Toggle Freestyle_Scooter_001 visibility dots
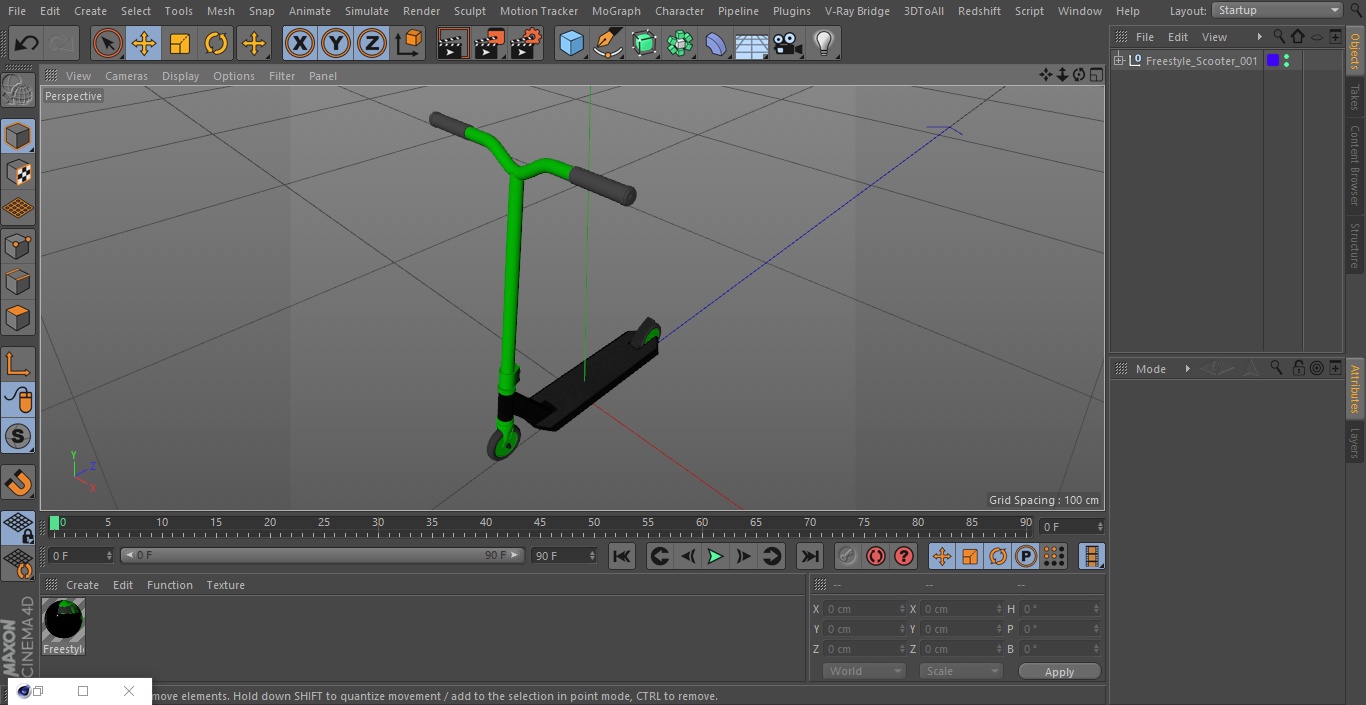This screenshot has width=1366, height=705. click(x=1286, y=60)
